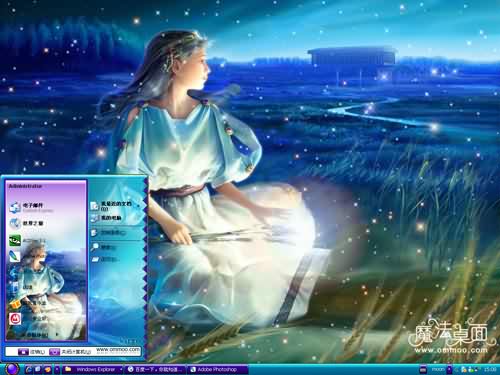This screenshot has width=500, height=375.
Task: Click the Show Desktop quick launch icon
Action: point(38,369)
